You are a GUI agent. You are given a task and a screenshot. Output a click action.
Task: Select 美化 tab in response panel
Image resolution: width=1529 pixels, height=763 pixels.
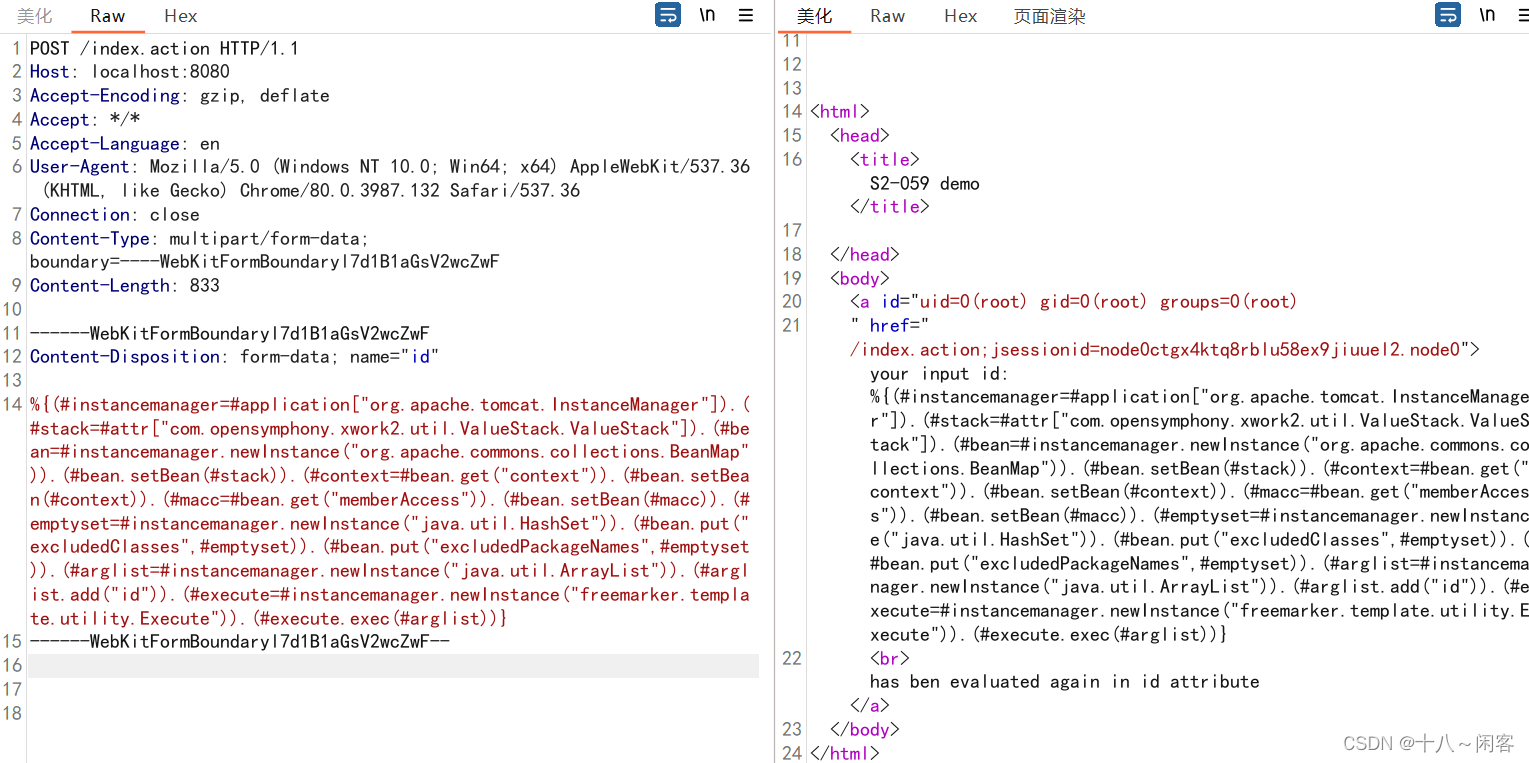(x=814, y=16)
